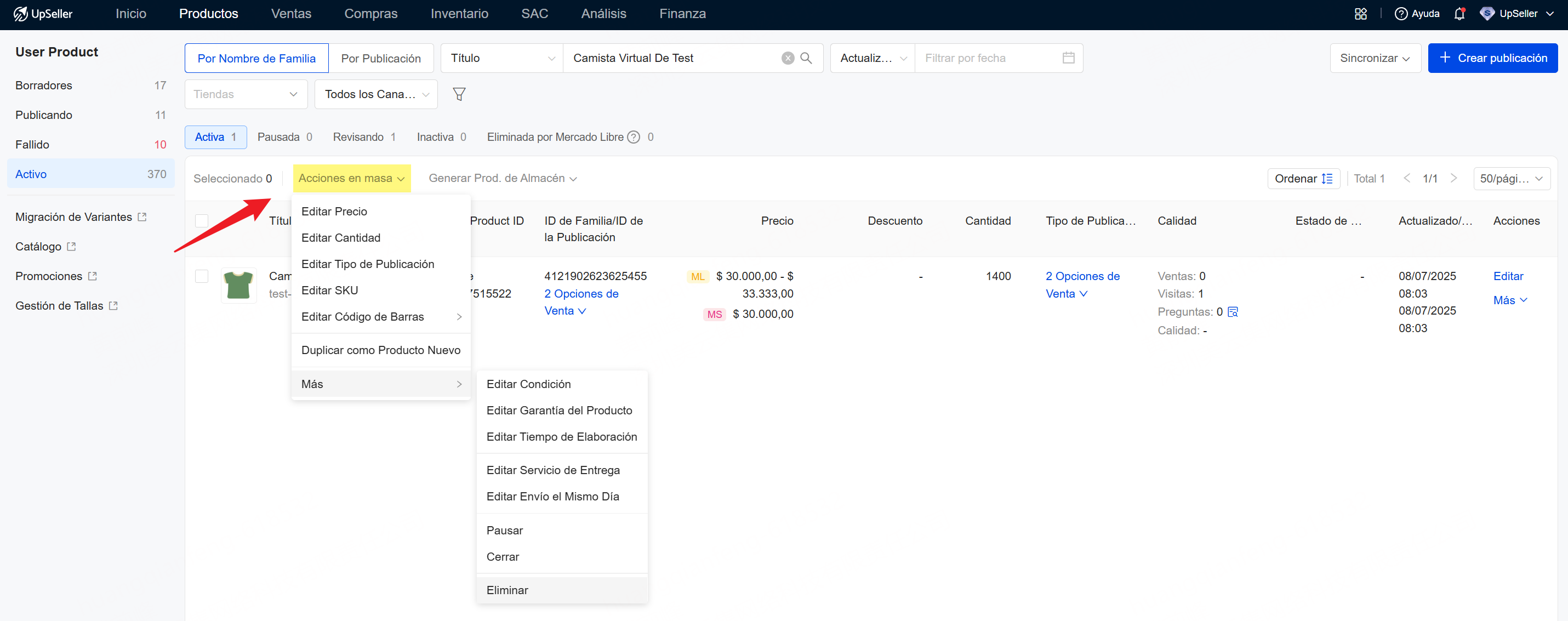Image resolution: width=1568 pixels, height=621 pixels.
Task: Open the Finanza top menu
Action: pos(682,13)
